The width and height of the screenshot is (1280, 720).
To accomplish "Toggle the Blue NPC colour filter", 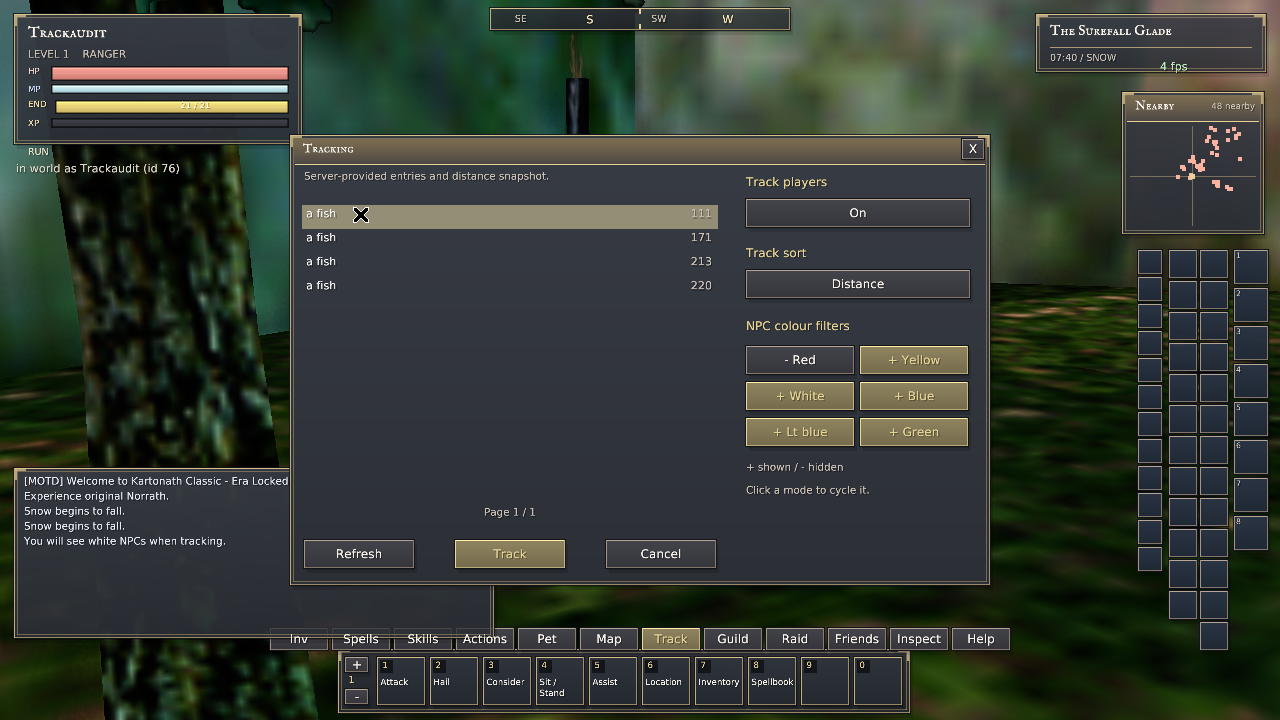I will coord(914,396).
